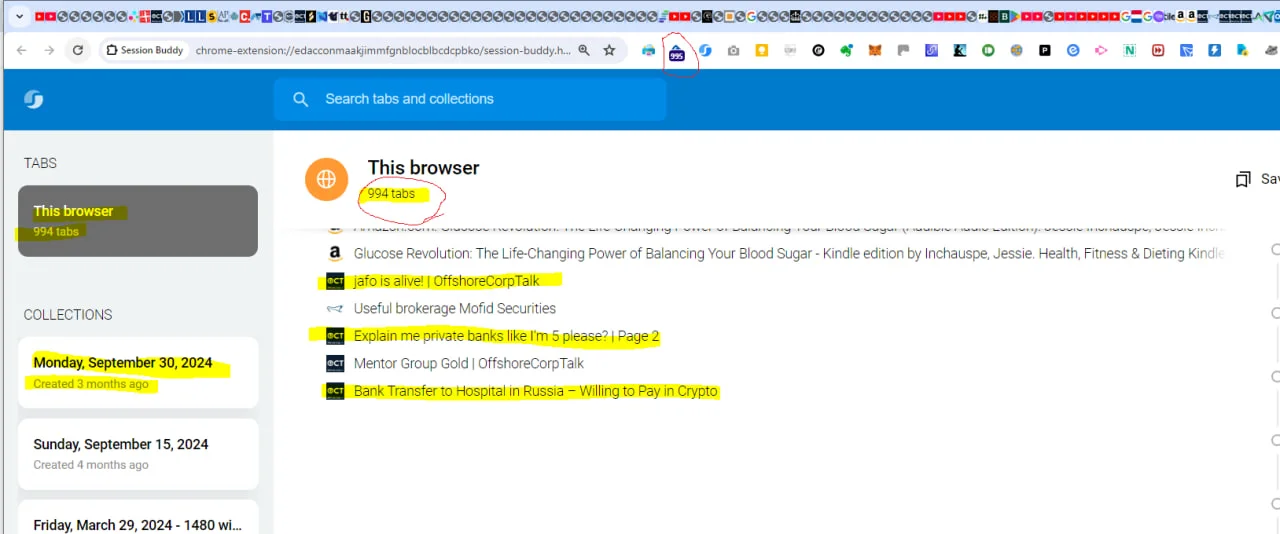Click the zoom magnifier icon in address bar
Screen dimensions: 1280x534
click(x=584, y=50)
